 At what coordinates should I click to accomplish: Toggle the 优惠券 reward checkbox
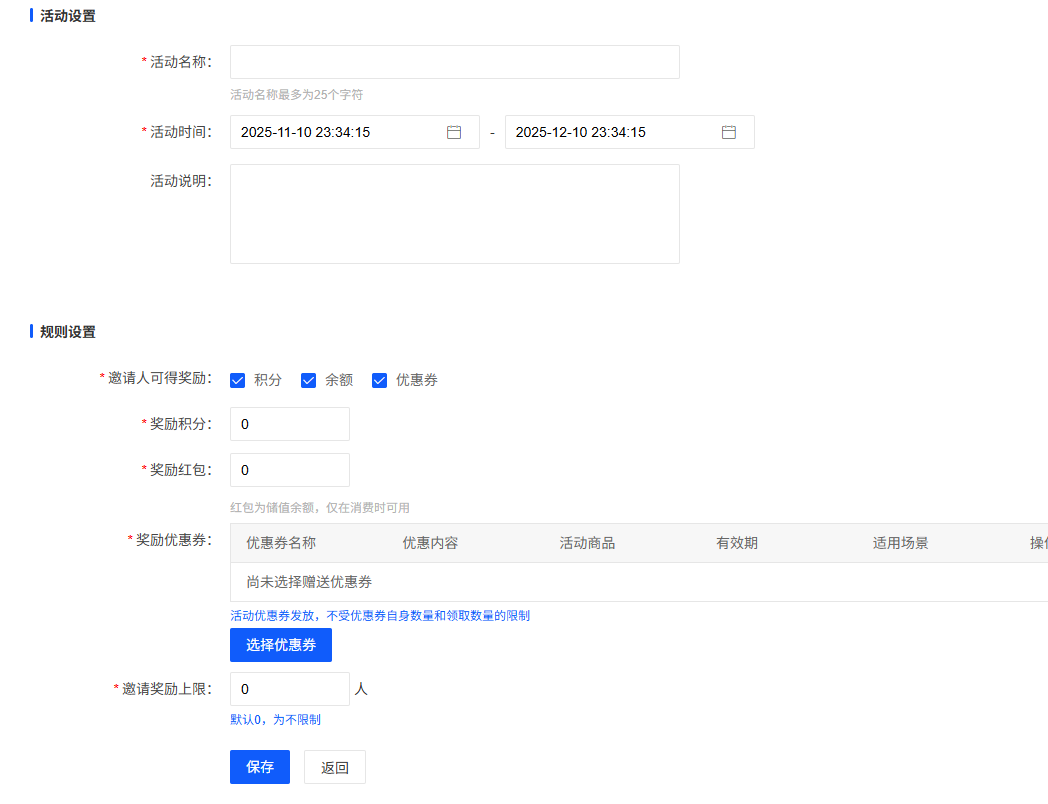click(x=380, y=380)
